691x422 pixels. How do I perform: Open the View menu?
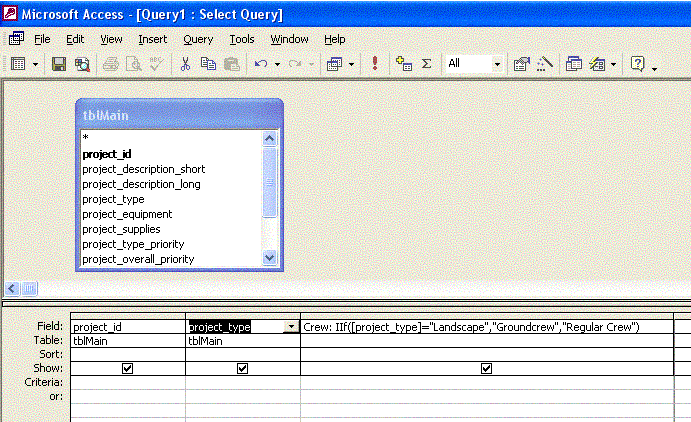[x=111, y=39]
